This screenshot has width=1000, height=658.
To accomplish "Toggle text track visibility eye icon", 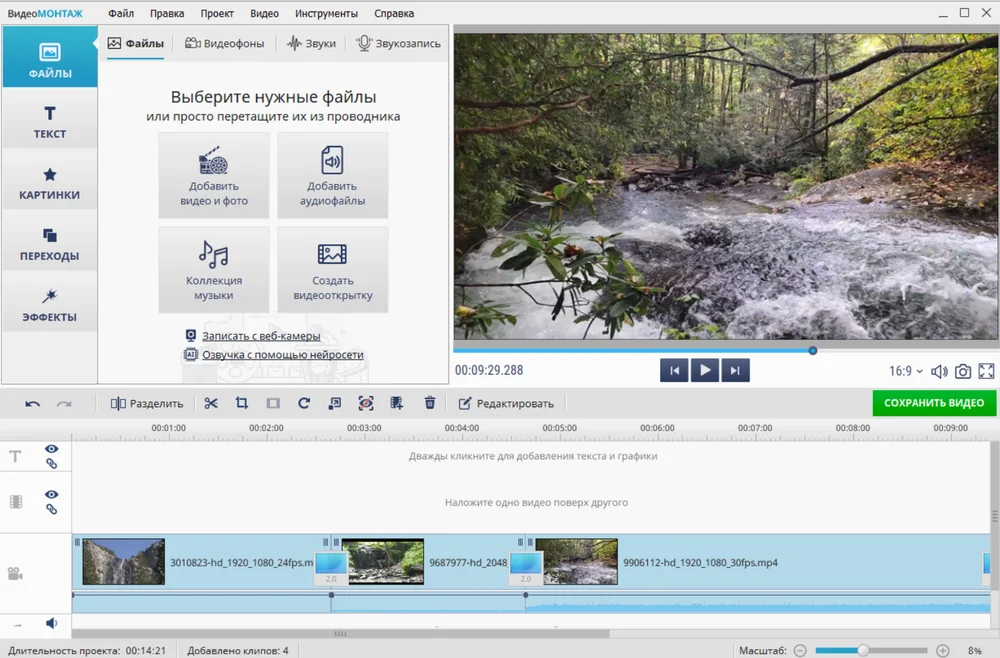I will tap(51, 450).
